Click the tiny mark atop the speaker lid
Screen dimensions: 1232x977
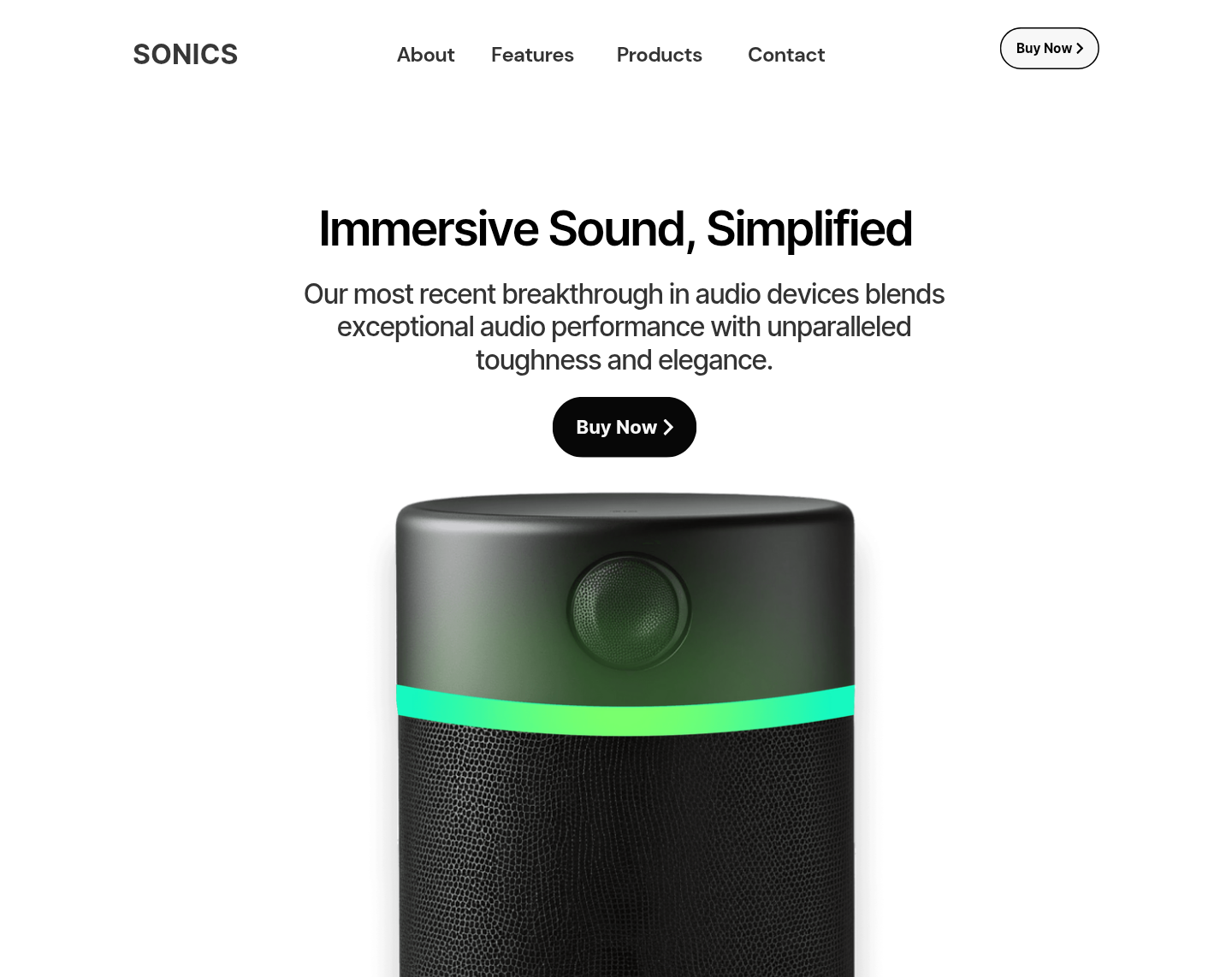tap(625, 511)
